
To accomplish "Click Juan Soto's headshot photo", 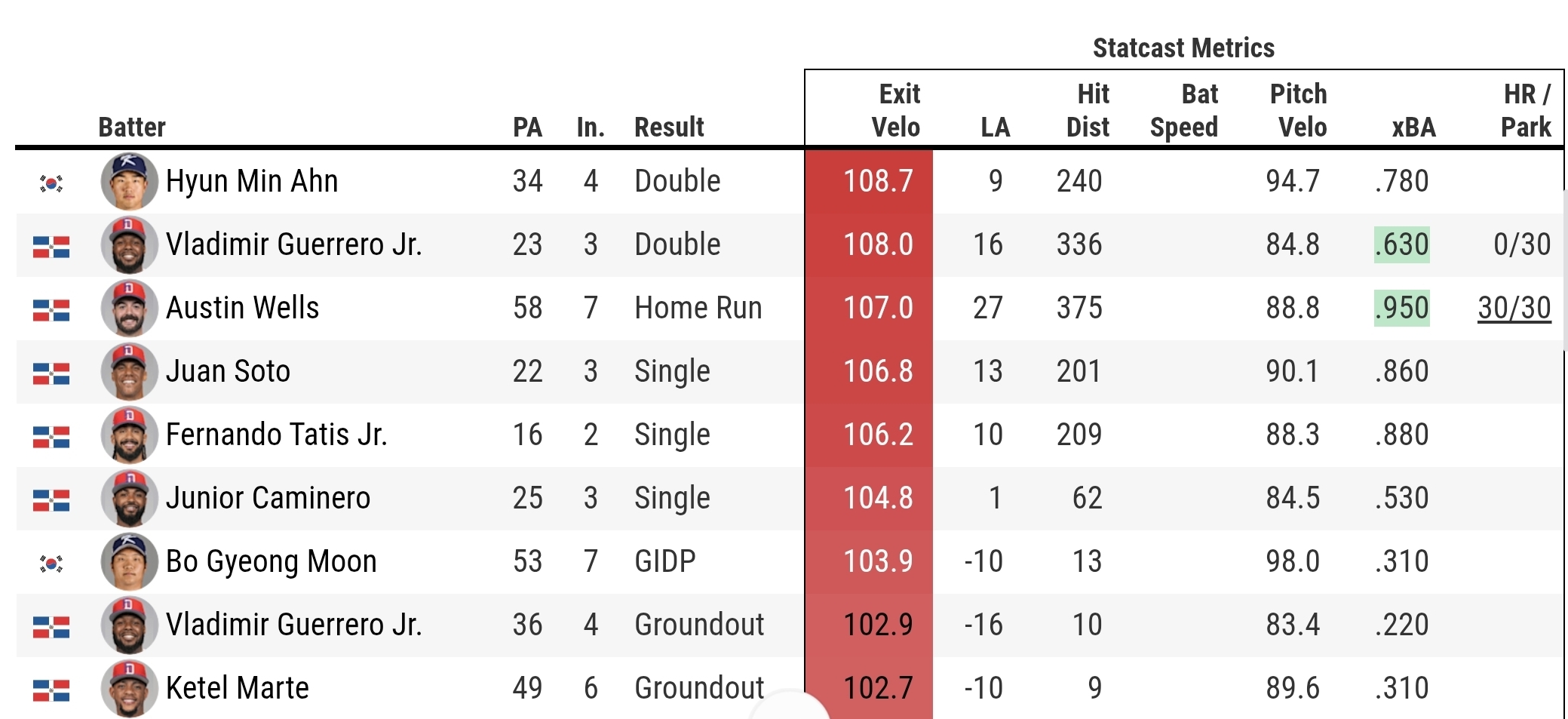I will point(129,371).
